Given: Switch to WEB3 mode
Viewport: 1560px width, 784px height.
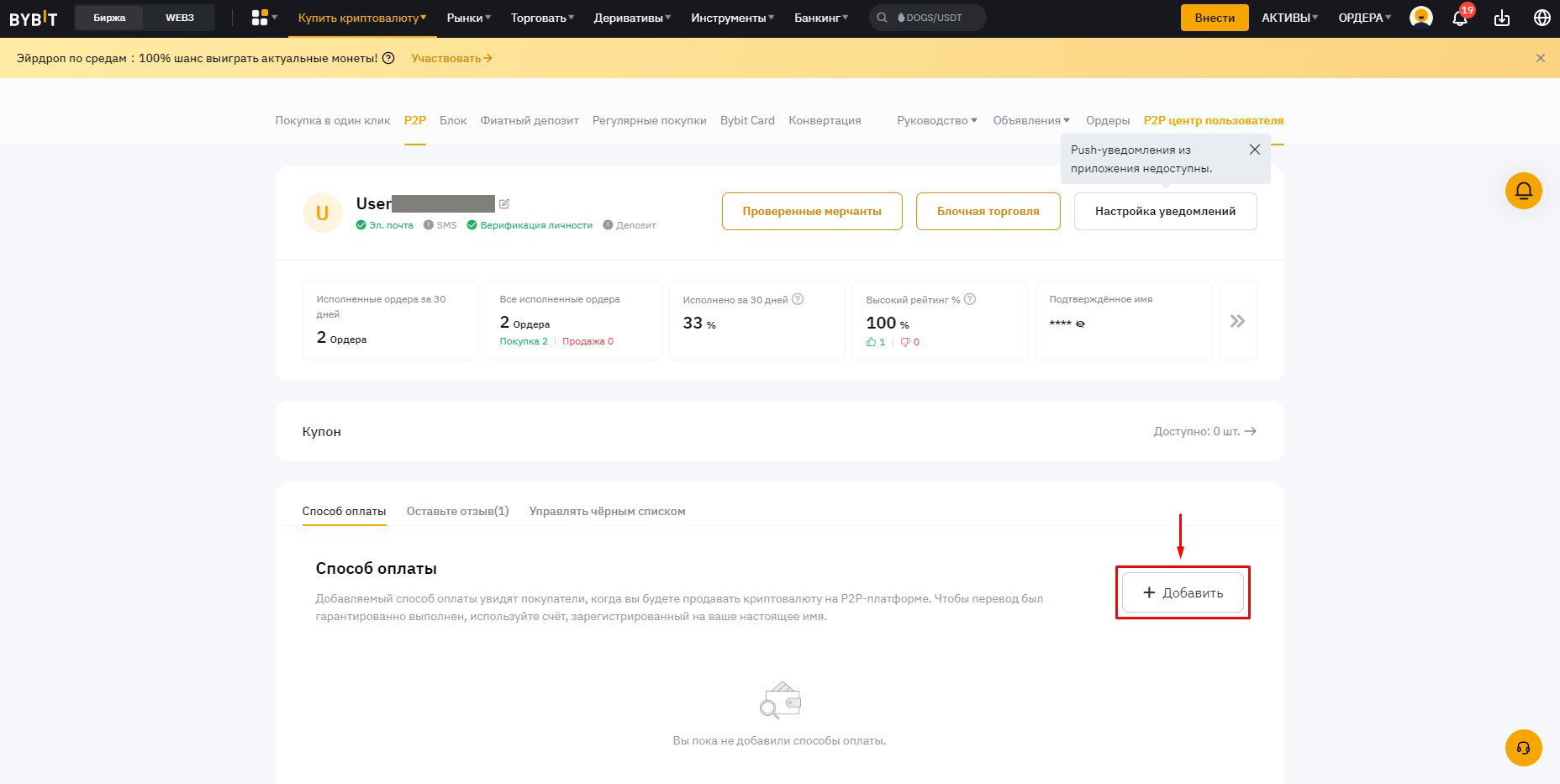Looking at the screenshot, I should (179, 18).
